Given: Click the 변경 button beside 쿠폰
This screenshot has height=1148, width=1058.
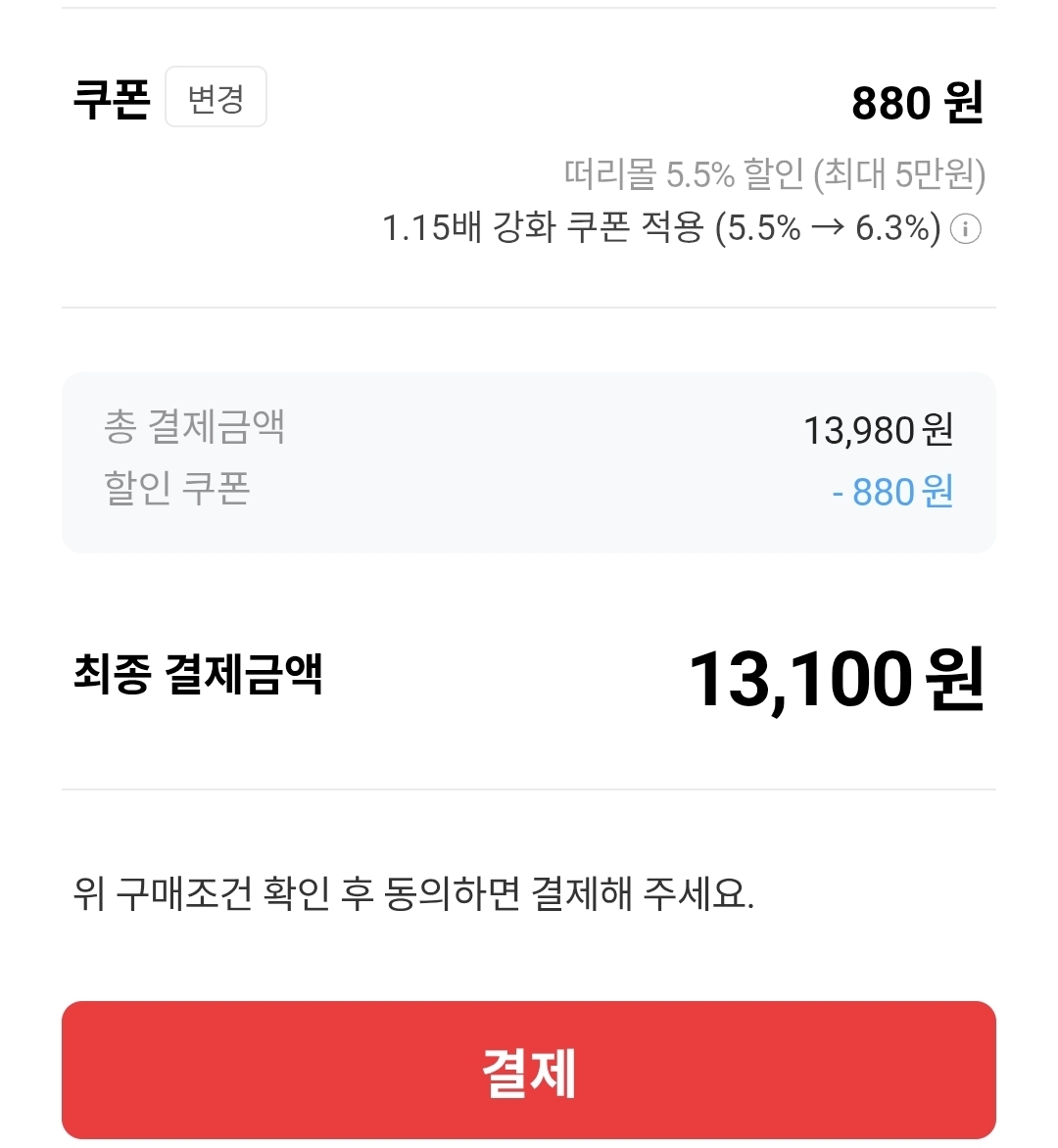Looking at the screenshot, I should (216, 97).
